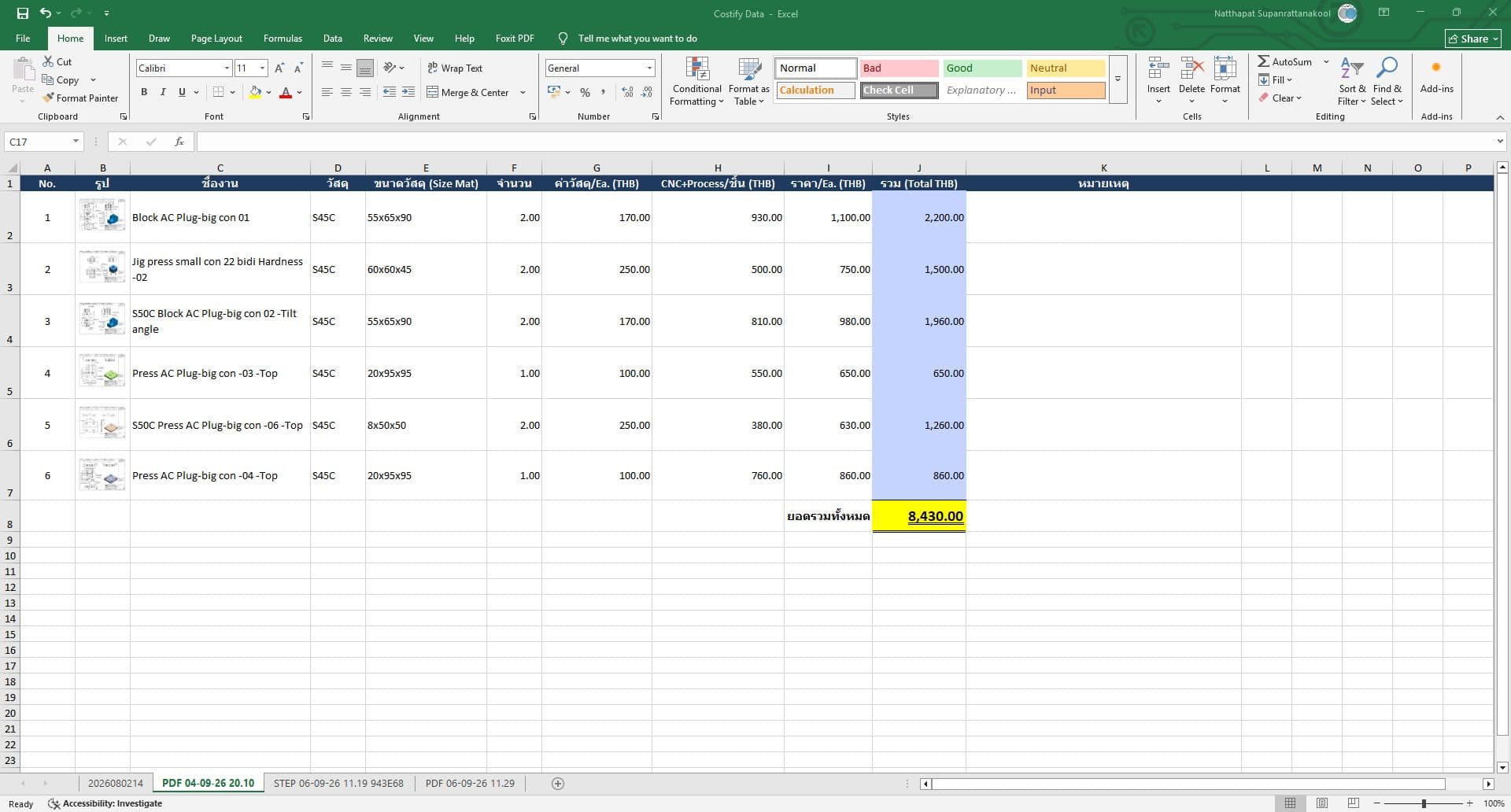Click the zoom slider handle
This screenshot has width=1511, height=812.
[x=1424, y=803]
